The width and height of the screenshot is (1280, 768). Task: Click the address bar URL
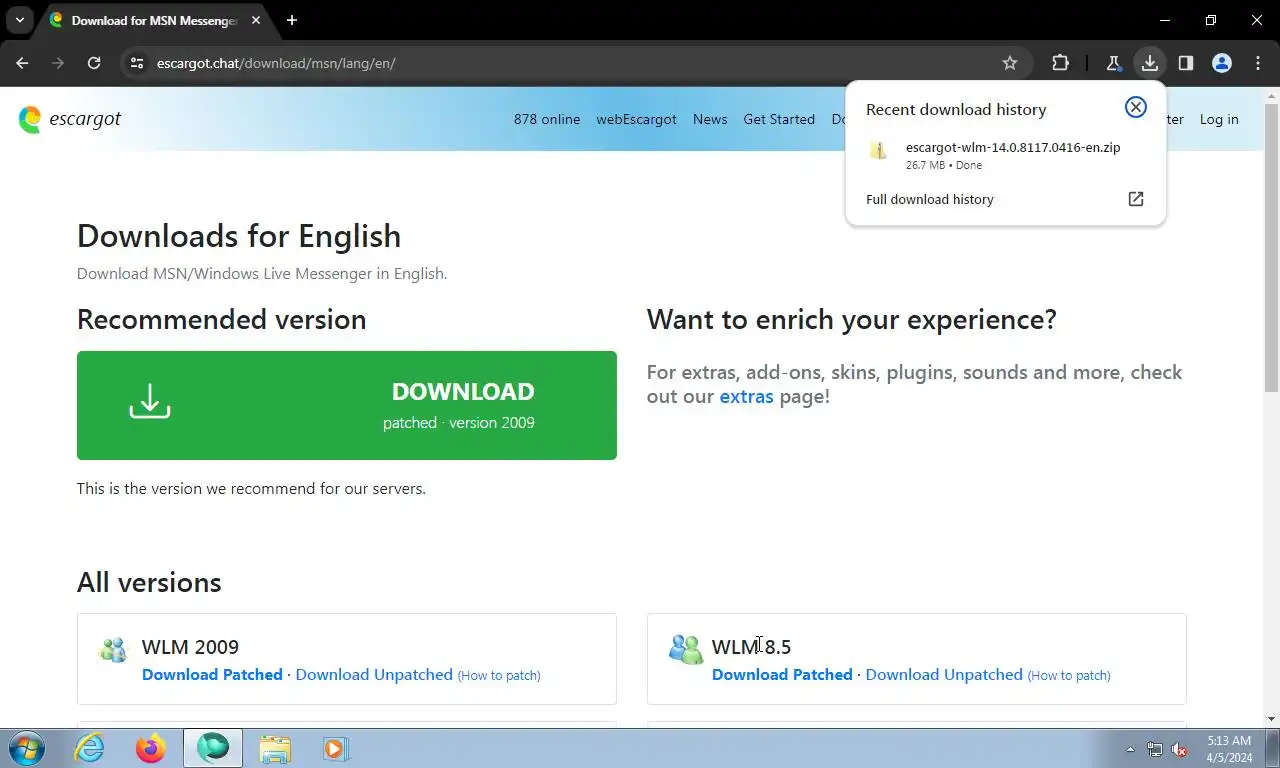[x=276, y=63]
